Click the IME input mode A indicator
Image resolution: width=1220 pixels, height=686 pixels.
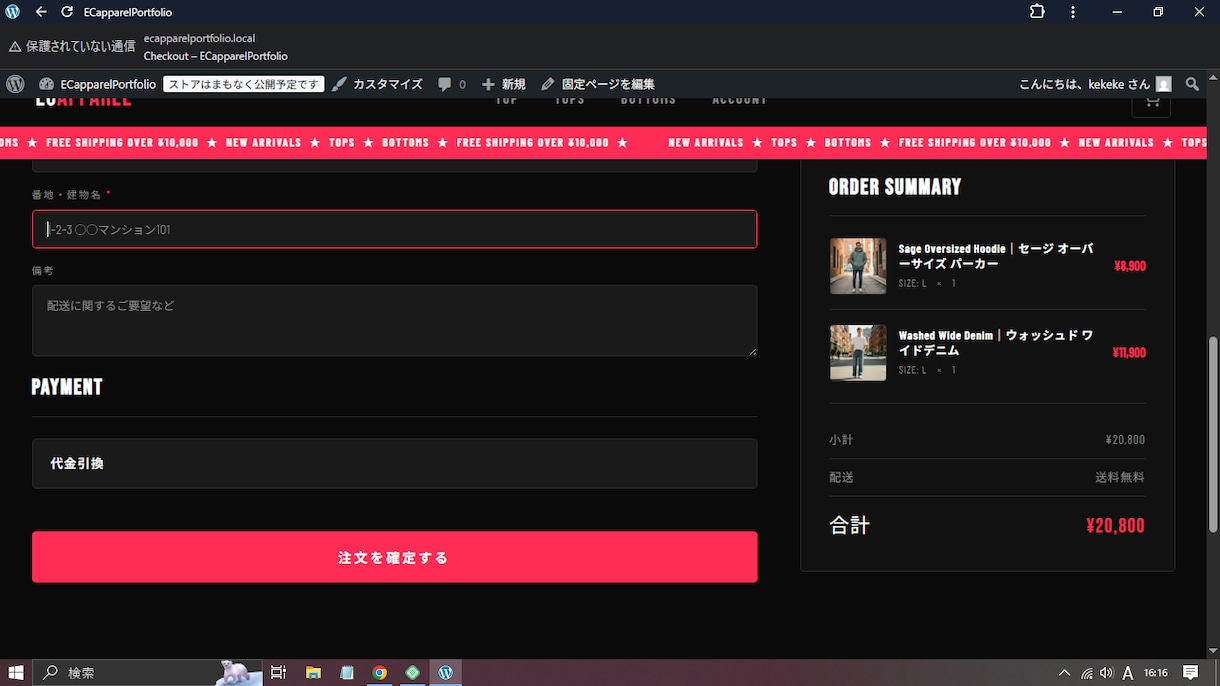tap(1128, 673)
